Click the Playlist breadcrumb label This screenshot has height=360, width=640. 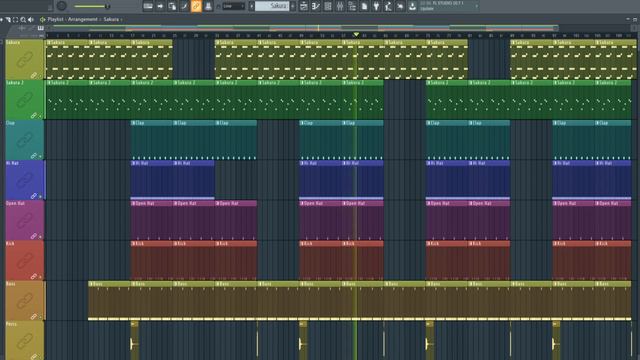(x=56, y=19)
